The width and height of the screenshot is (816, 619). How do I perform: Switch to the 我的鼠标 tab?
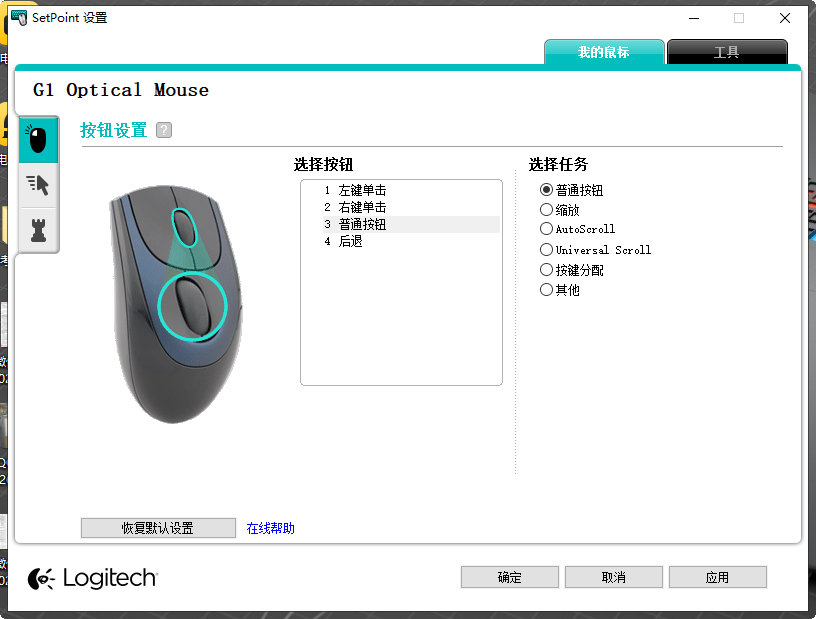[604, 52]
